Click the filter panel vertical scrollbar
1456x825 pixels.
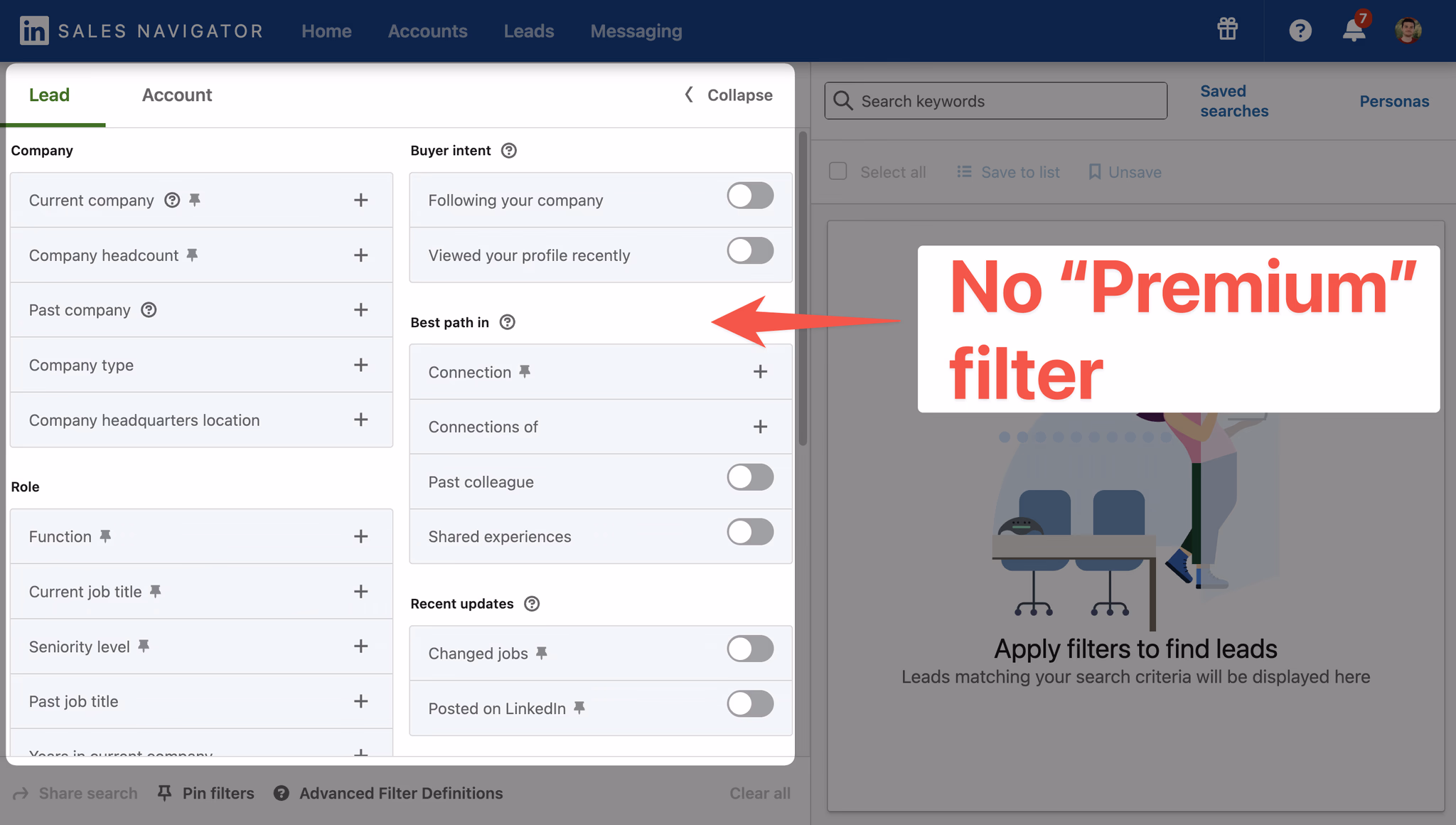coord(803,288)
